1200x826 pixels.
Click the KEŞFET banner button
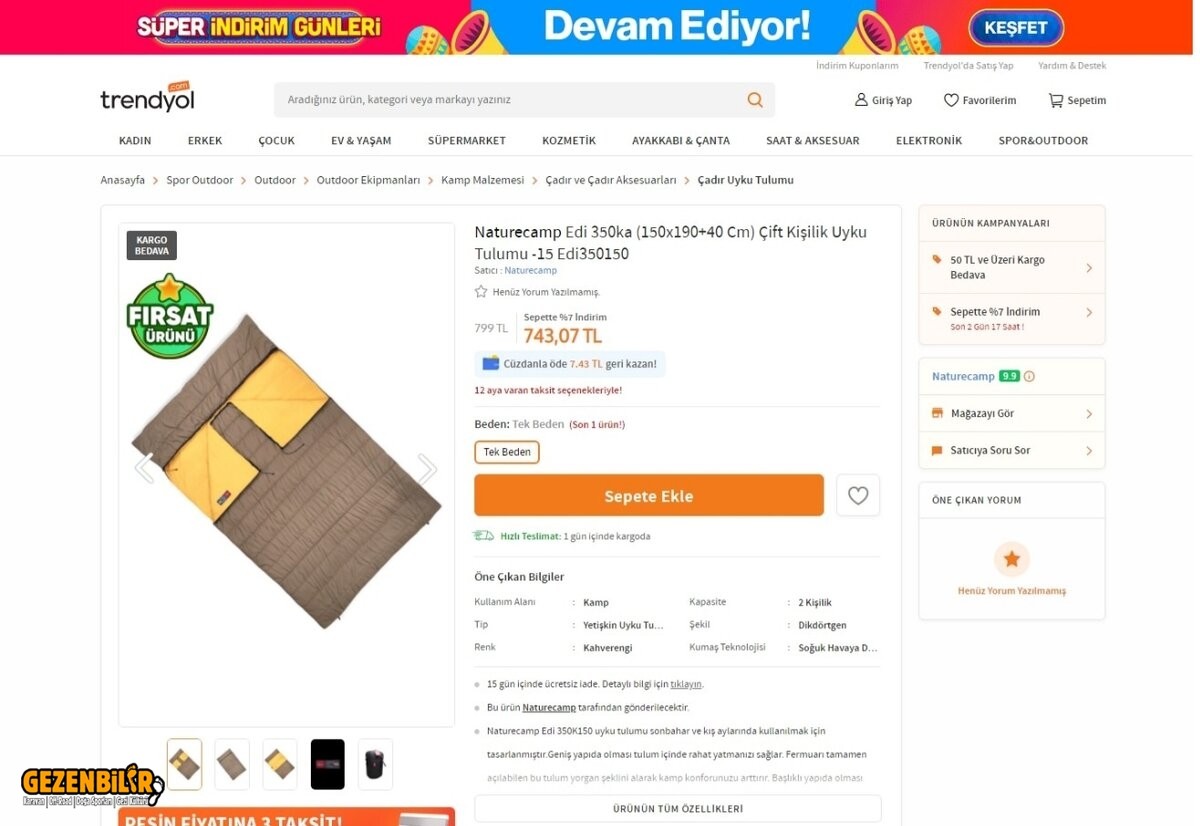(1015, 28)
